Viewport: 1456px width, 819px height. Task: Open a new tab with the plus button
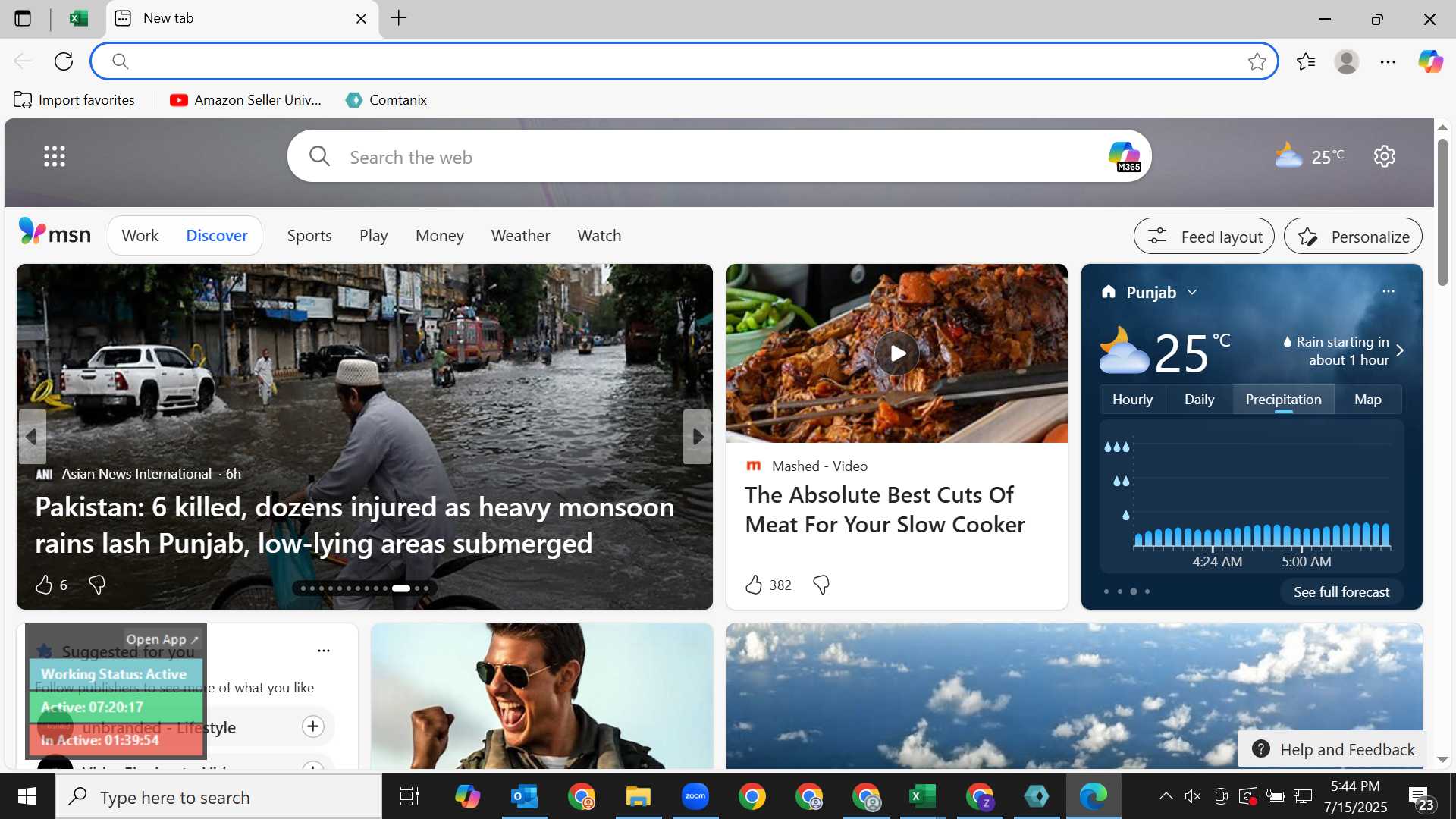399,18
